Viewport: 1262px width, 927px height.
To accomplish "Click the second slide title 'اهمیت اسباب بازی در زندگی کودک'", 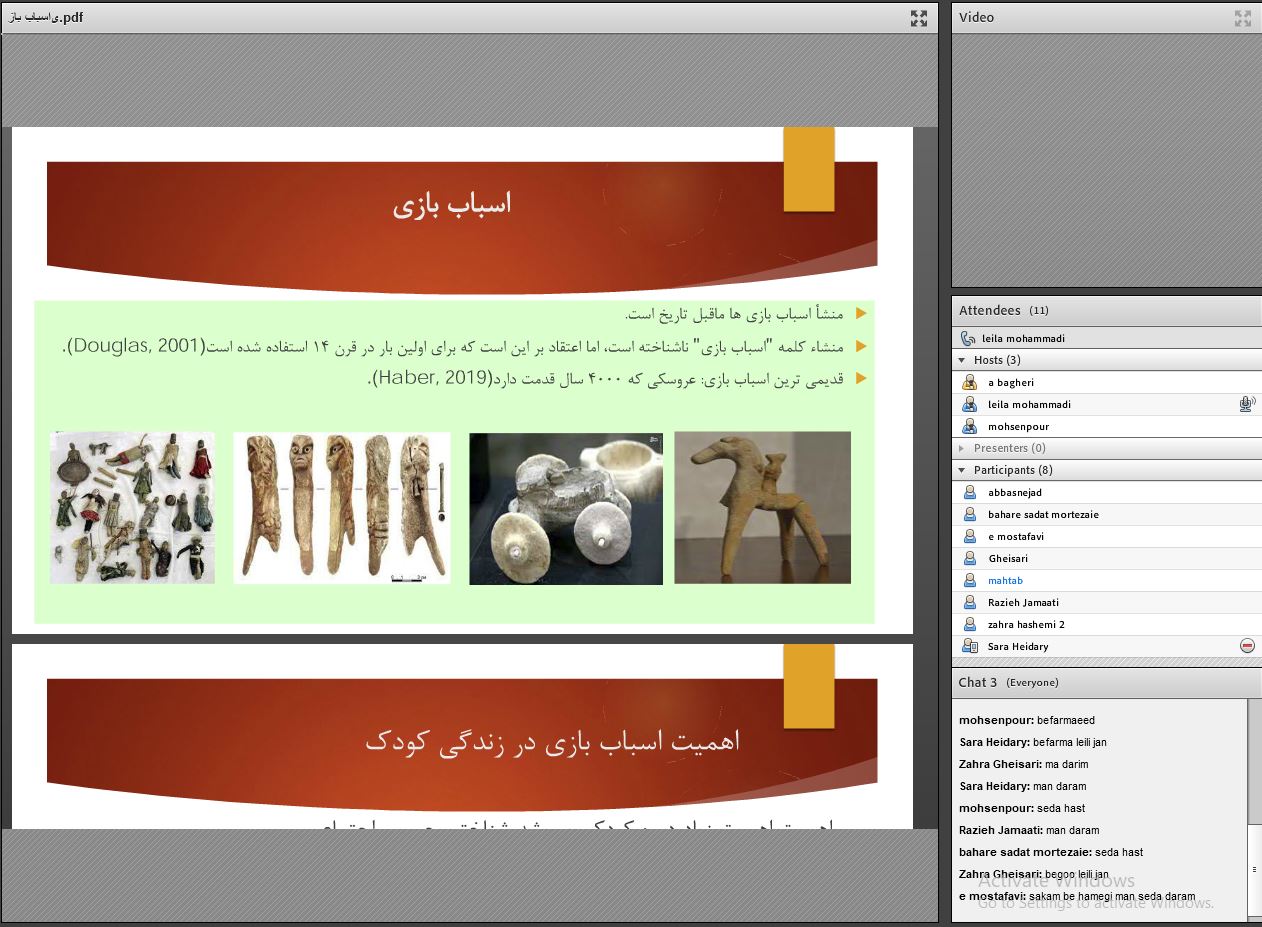I will point(552,741).
